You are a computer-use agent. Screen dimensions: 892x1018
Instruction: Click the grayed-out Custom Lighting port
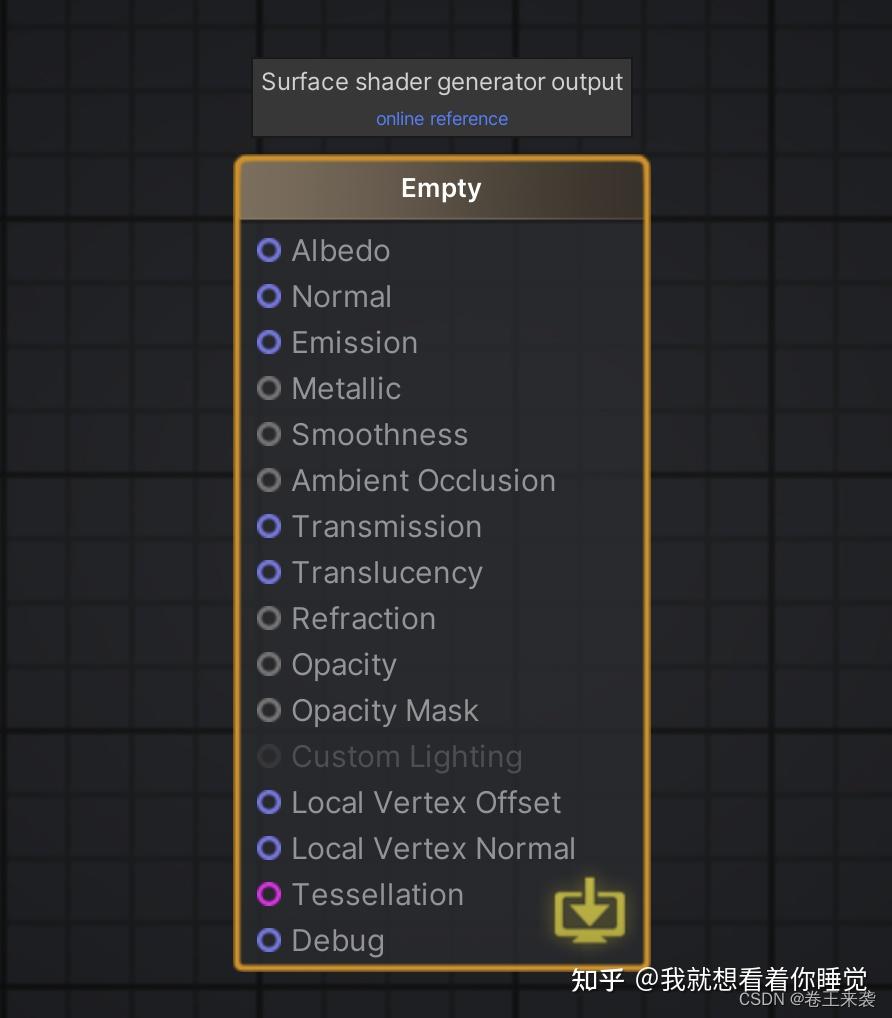(x=268, y=756)
